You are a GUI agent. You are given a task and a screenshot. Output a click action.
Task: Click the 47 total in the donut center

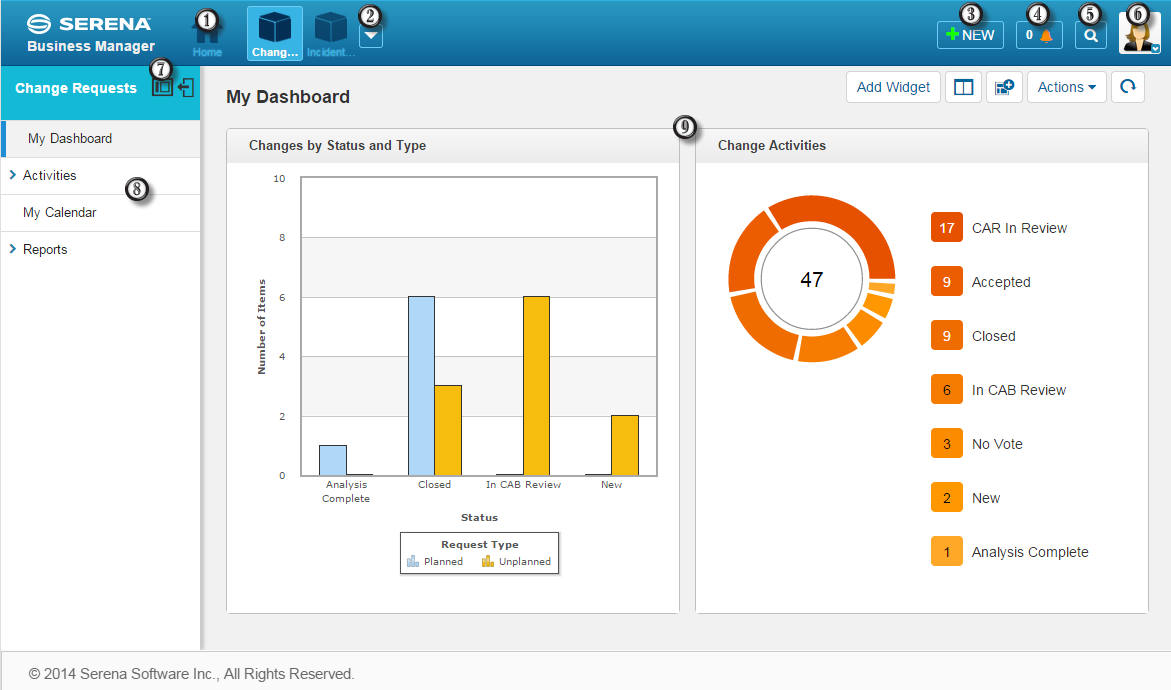[812, 279]
